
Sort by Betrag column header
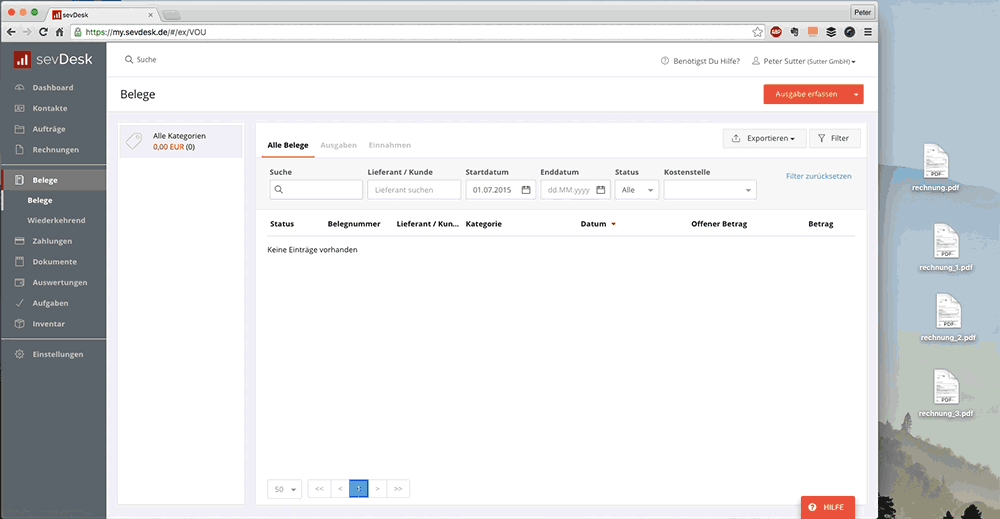821,224
